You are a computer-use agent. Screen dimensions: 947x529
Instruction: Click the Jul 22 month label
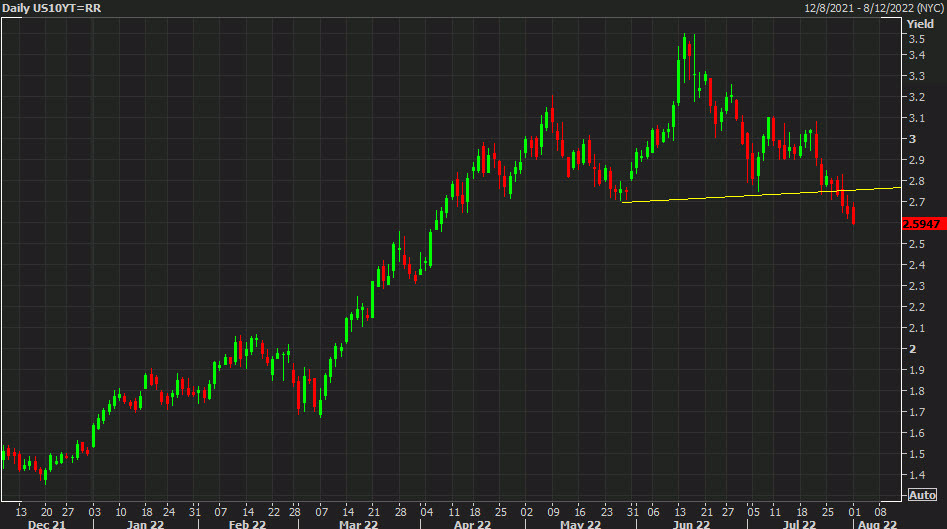tap(799, 524)
